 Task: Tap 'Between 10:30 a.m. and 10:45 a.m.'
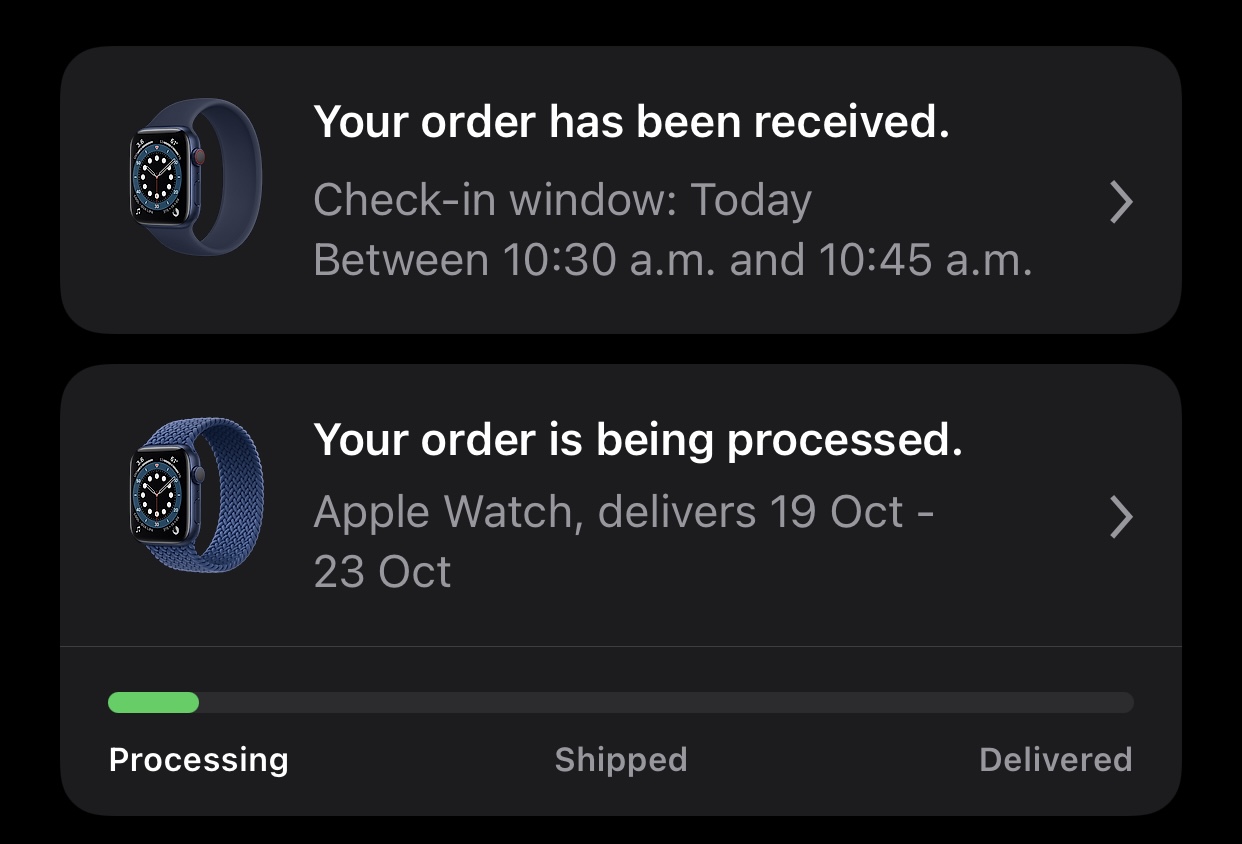pyautogui.click(x=672, y=260)
